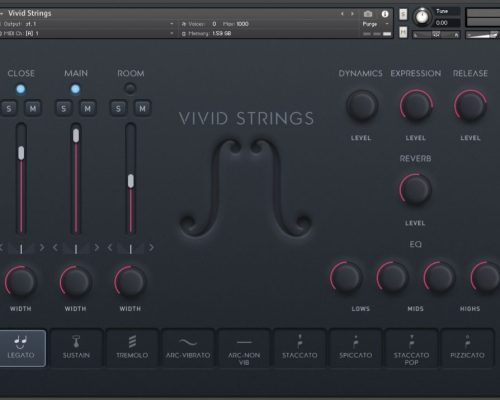Open the instrument info icon
The image size is (500, 400).
click(x=385, y=14)
